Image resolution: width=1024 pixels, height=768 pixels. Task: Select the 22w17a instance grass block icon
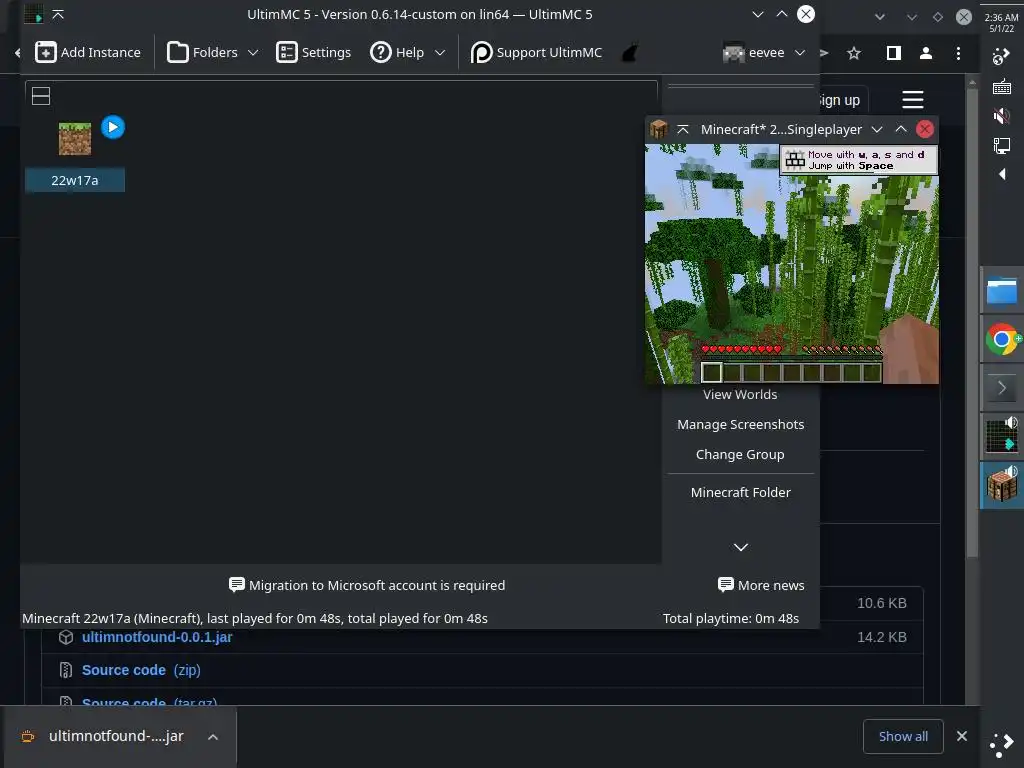pos(75,138)
